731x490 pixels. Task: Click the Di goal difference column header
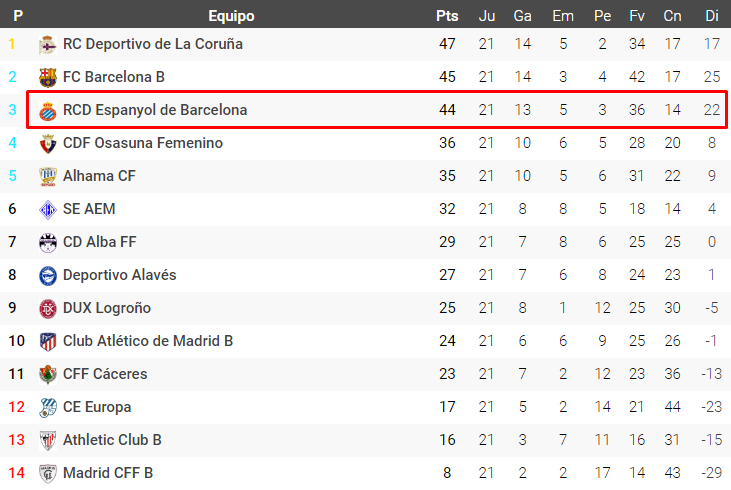[712, 16]
